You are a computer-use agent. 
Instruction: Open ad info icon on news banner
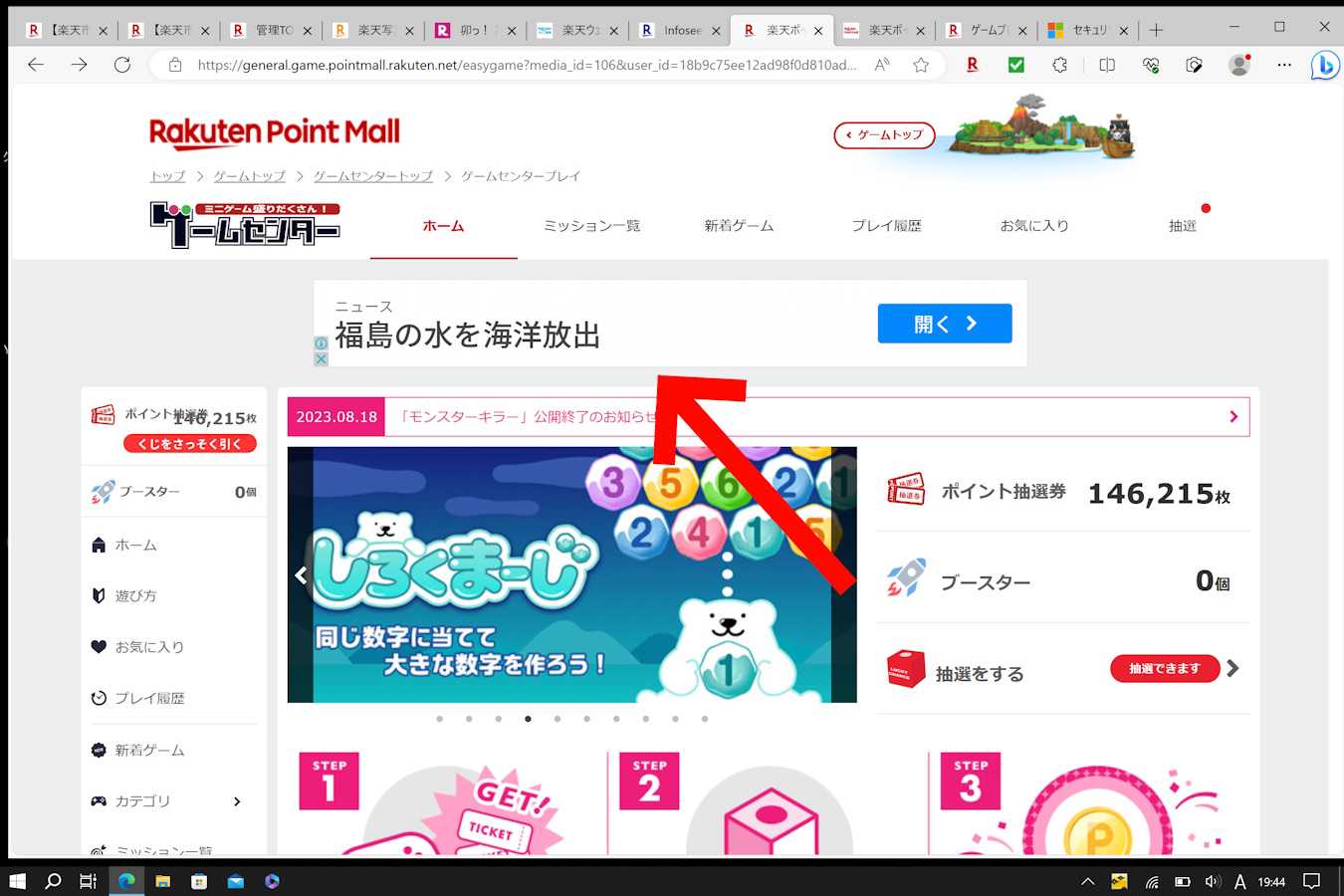(x=321, y=343)
